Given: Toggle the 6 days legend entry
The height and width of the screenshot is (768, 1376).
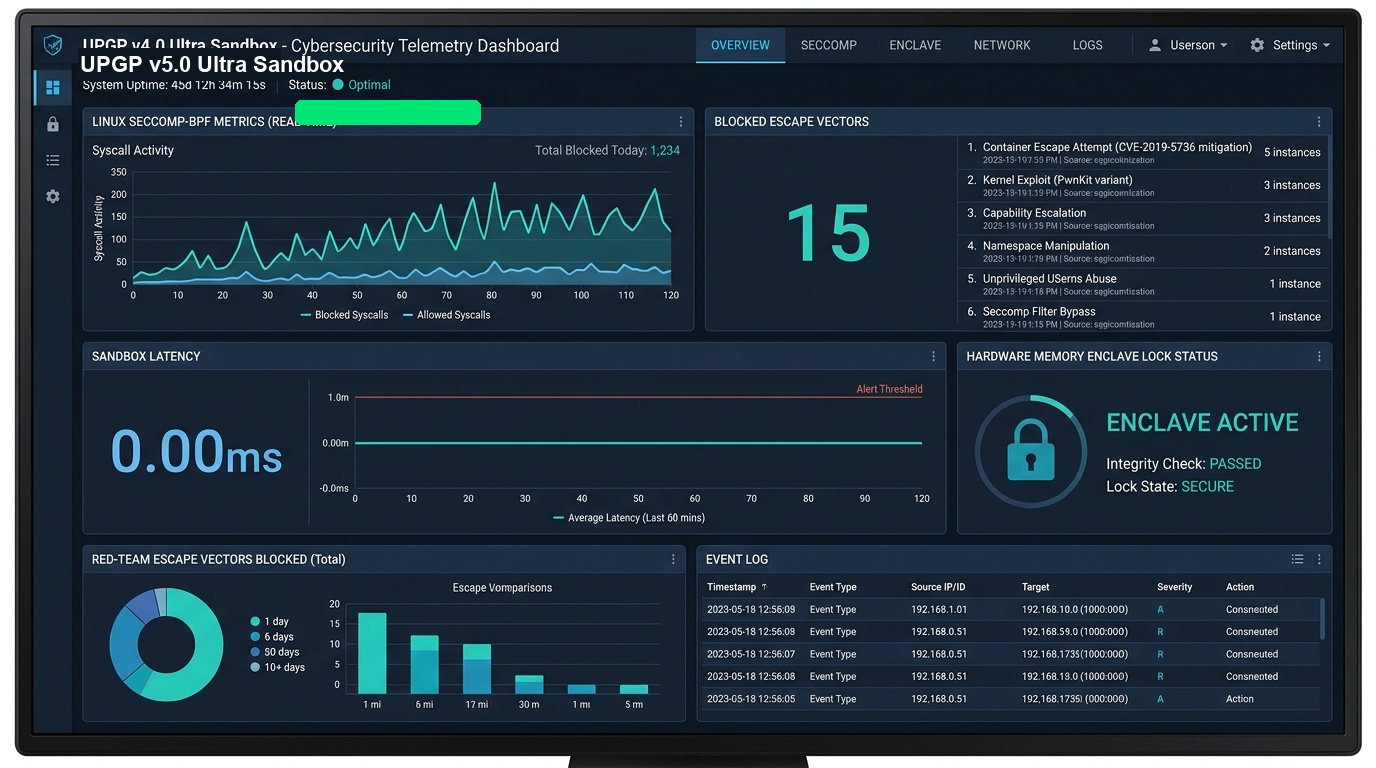Looking at the screenshot, I should pos(272,637).
